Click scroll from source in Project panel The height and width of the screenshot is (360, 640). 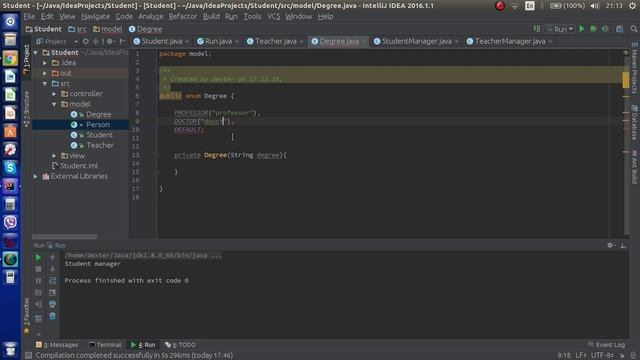click(x=85, y=41)
